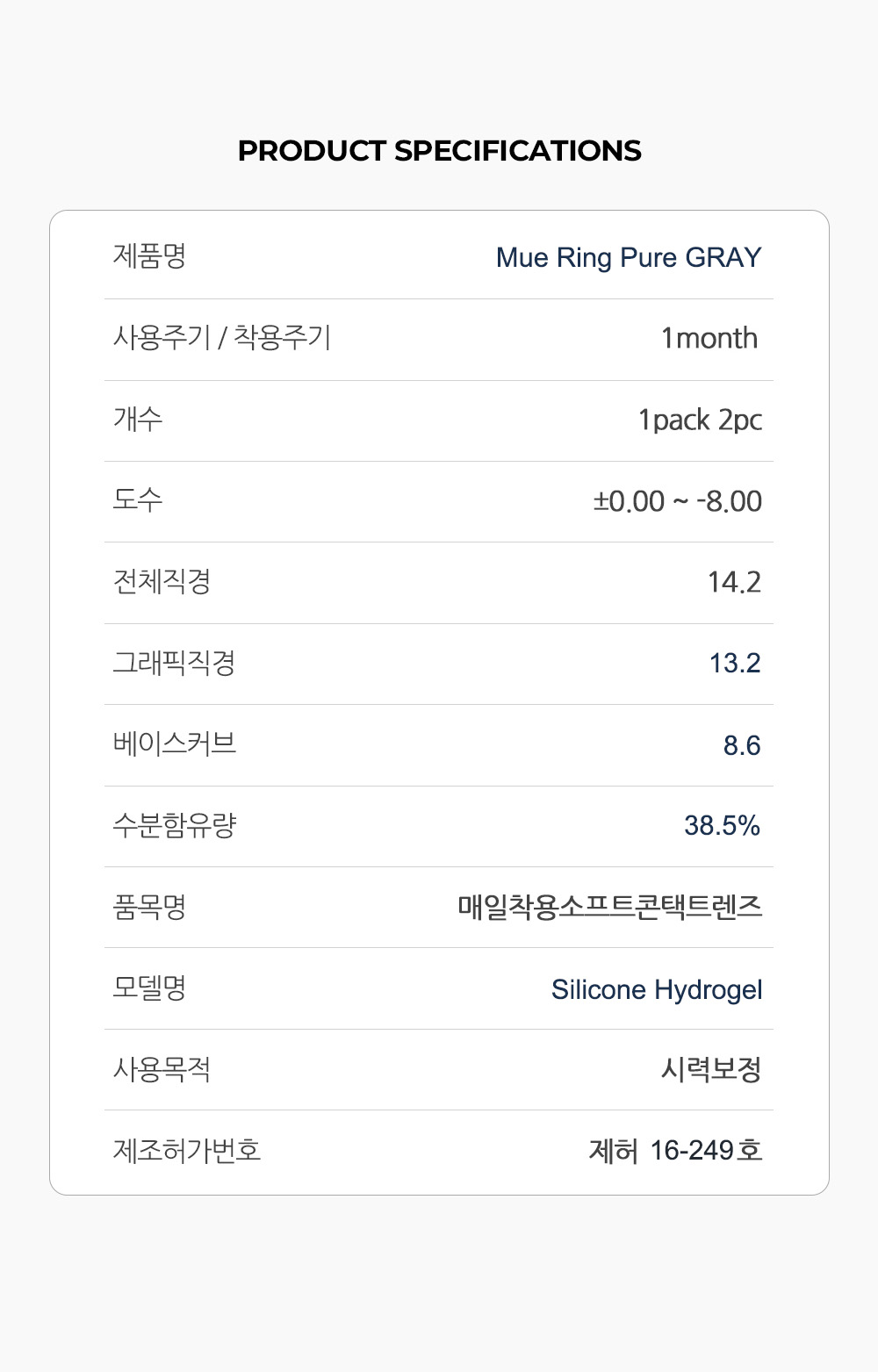Click the 베이스커브 label
This screenshot has width=878, height=1372.
click(175, 743)
